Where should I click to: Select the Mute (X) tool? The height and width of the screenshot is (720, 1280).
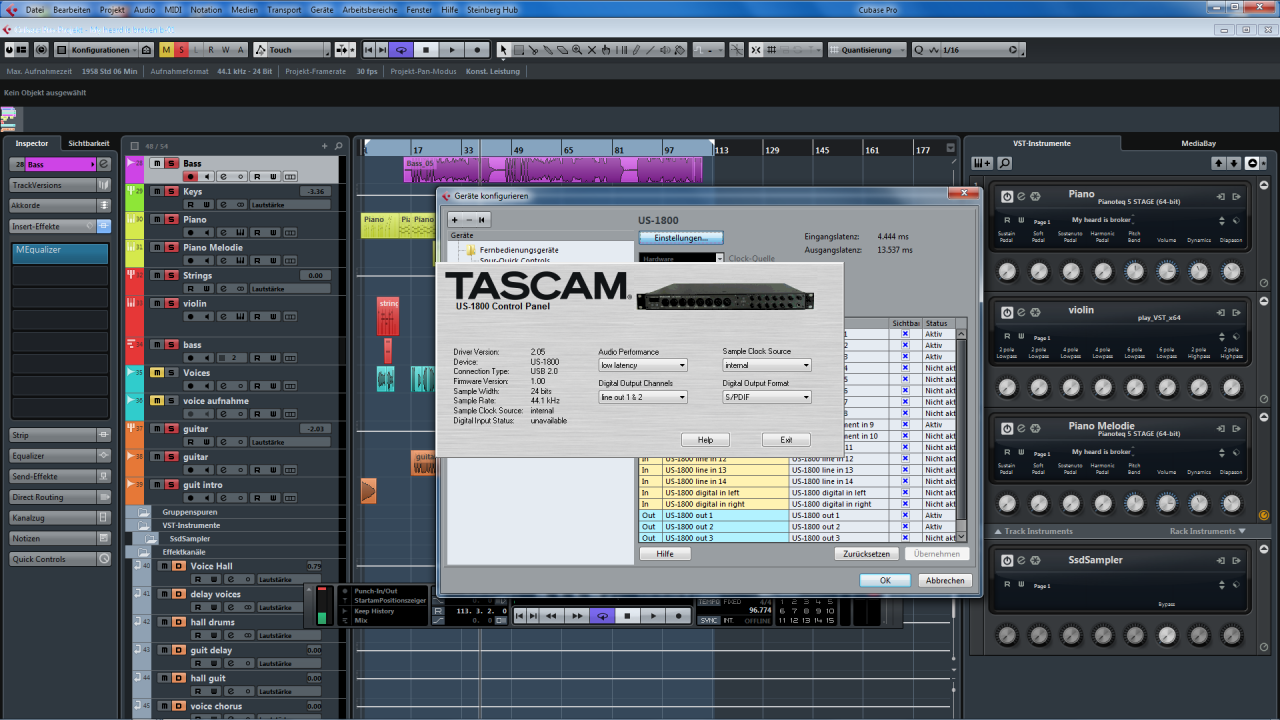pyautogui.click(x=592, y=50)
